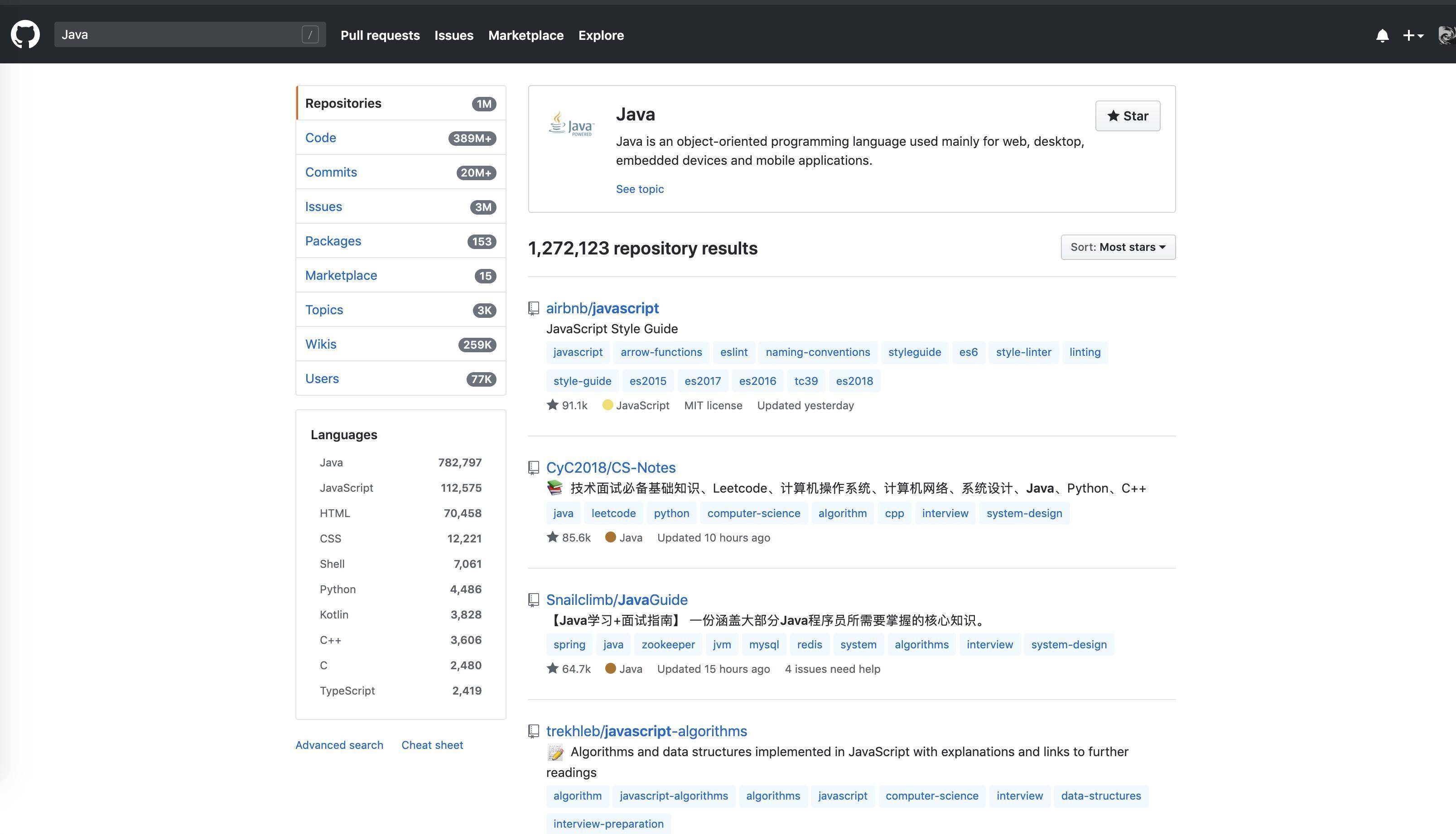Select the Issues filter tab
Image resolution: width=1456 pixels, height=834 pixels.
tap(323, 206)
